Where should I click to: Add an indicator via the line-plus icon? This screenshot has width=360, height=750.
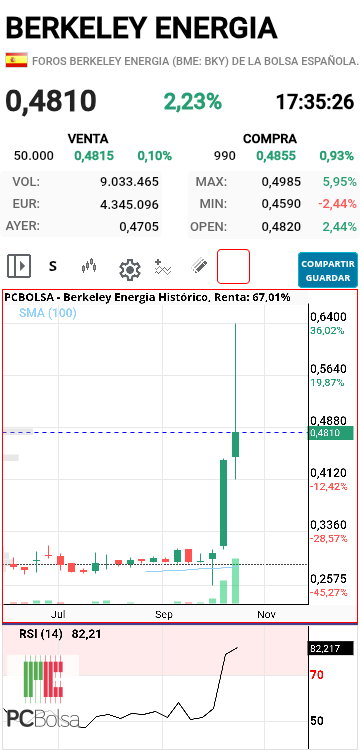[x=163, y=267]
